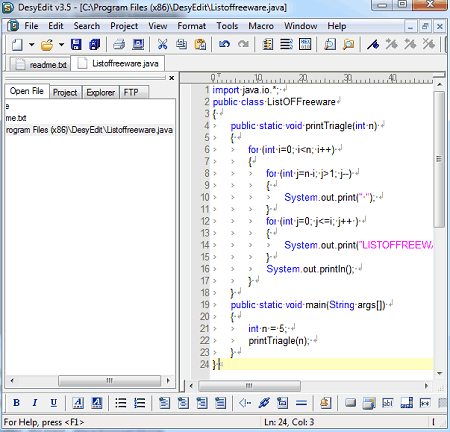Toggle Bold formatting button
The width and height of the screenshot is (450, 432).
(16, 403)
